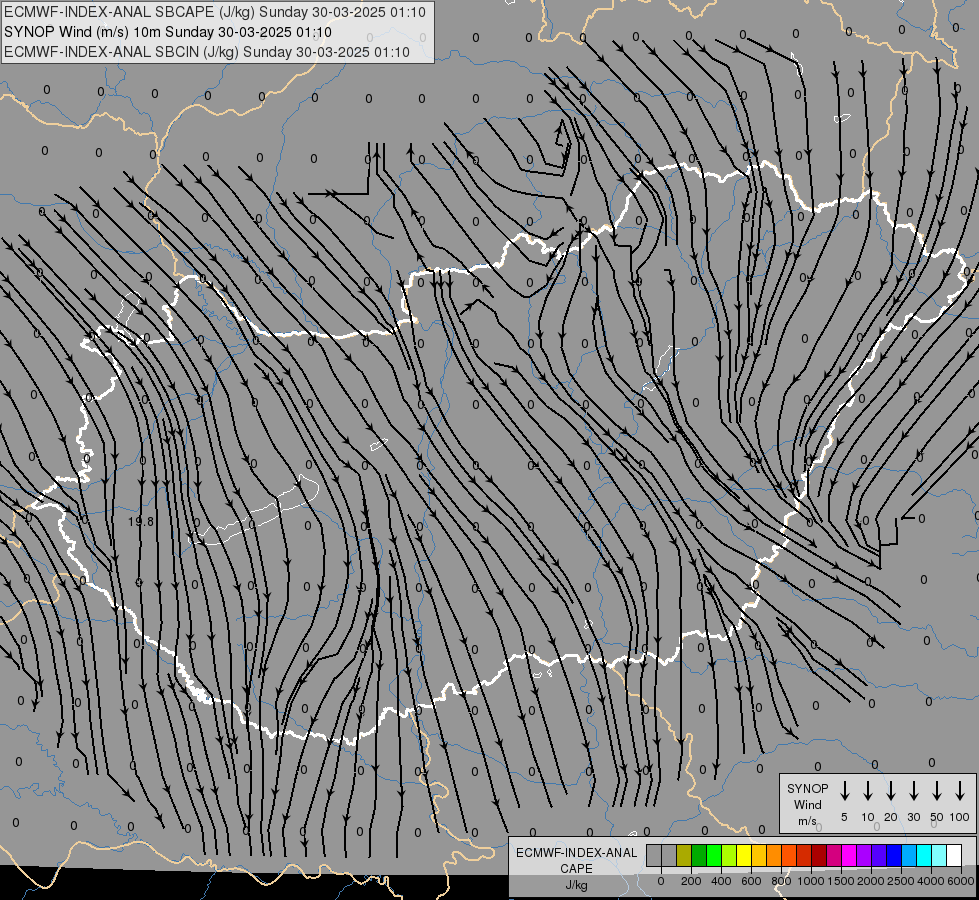Select the magenta CAPE legend swatch

click(x=849, y=855)
